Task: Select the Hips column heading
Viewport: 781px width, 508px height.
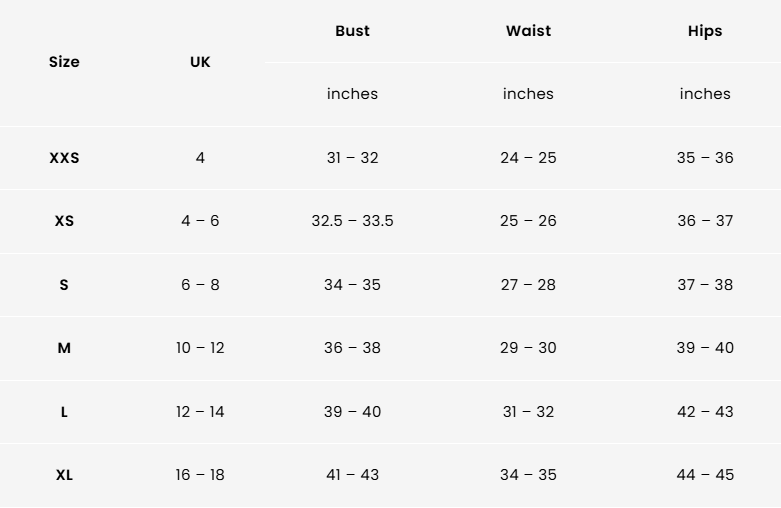Action: [705, 31]
